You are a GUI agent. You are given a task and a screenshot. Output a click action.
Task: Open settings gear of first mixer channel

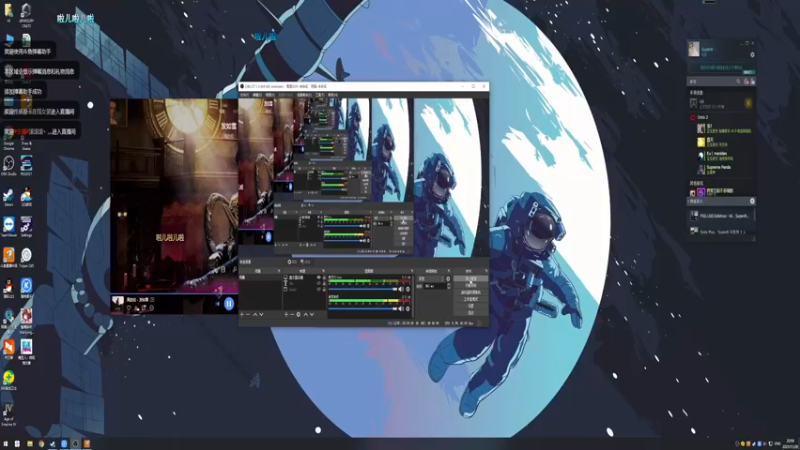[408, 289]
